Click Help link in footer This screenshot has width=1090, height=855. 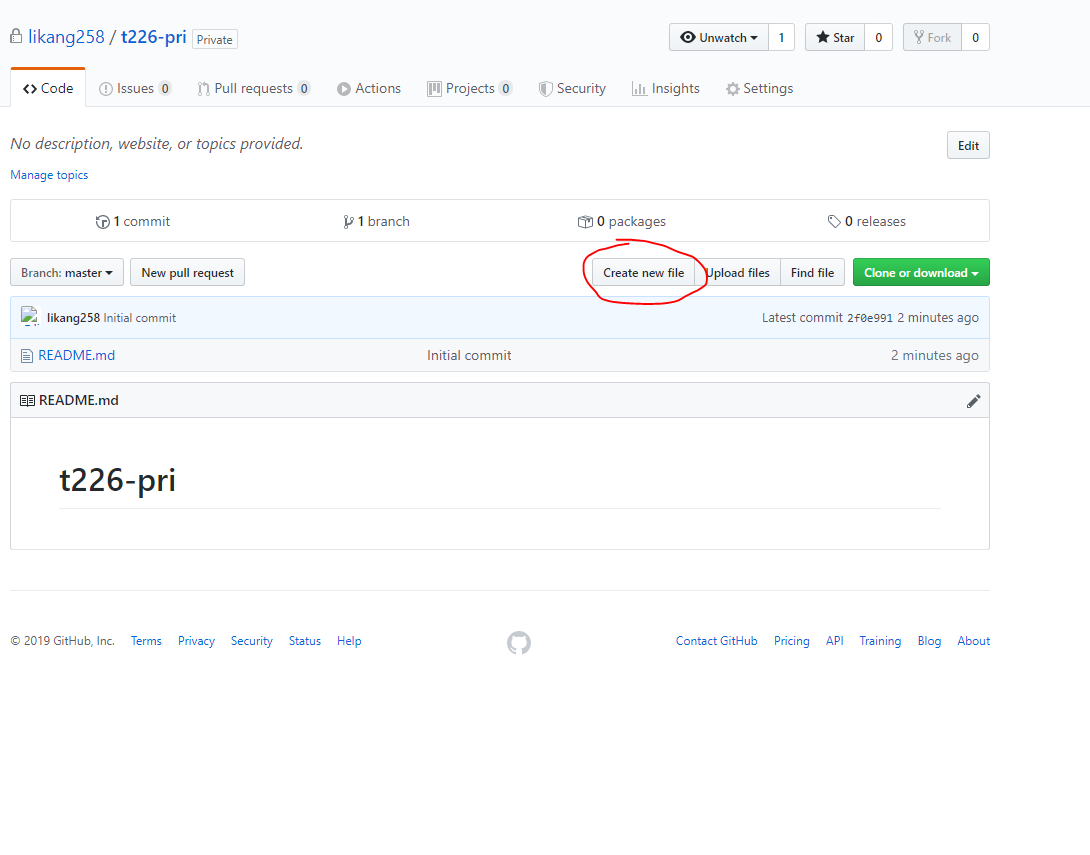click(349, 641)
